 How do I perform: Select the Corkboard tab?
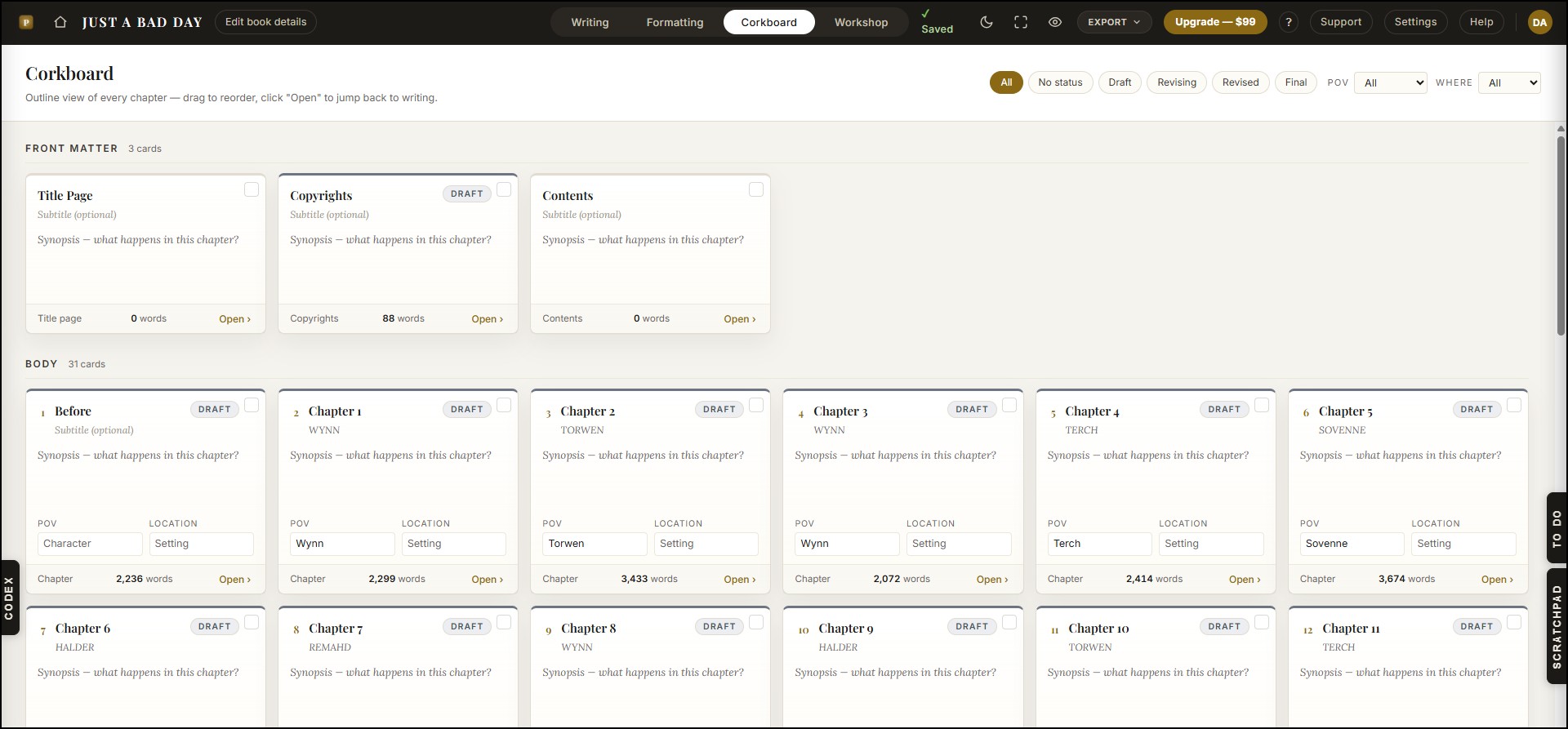point(769,22)
